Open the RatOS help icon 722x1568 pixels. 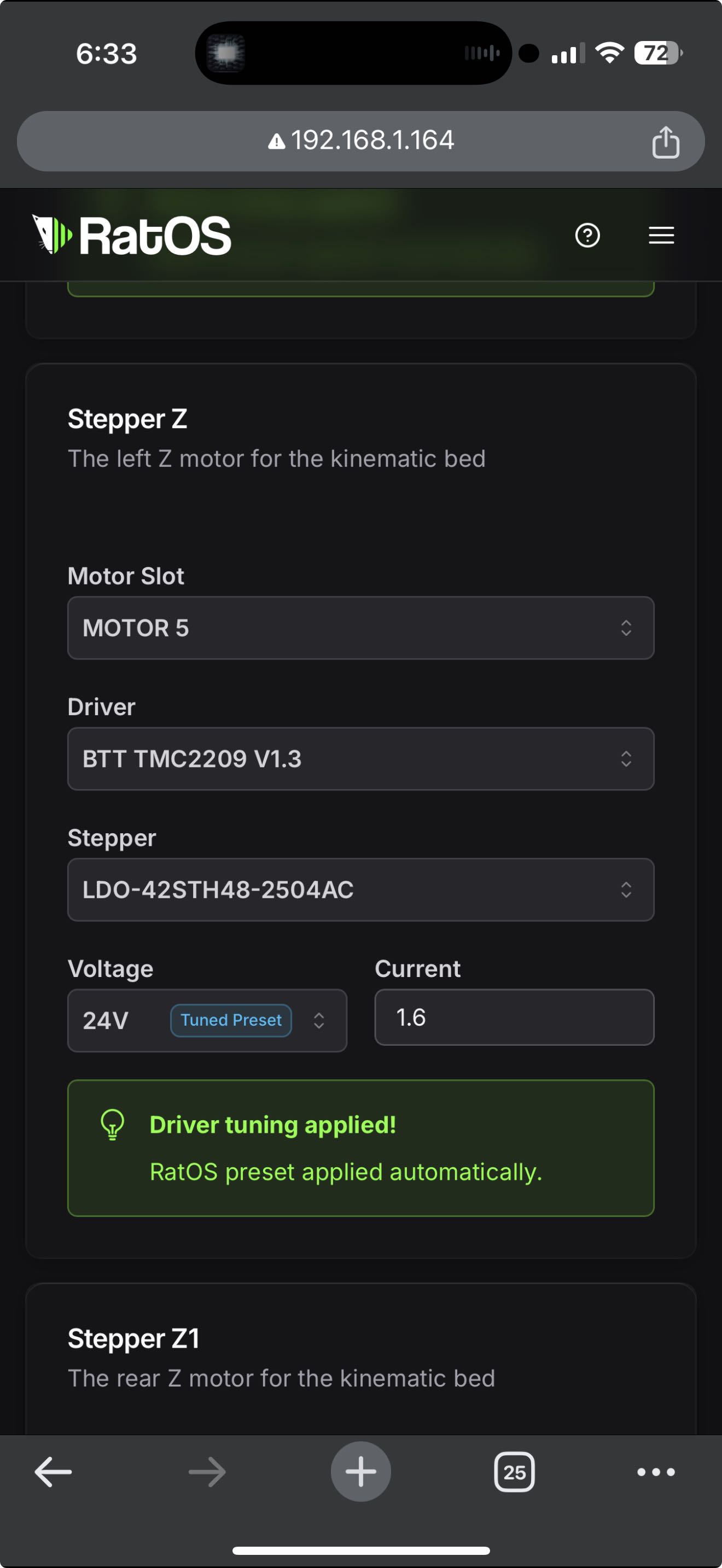[587, 235]
